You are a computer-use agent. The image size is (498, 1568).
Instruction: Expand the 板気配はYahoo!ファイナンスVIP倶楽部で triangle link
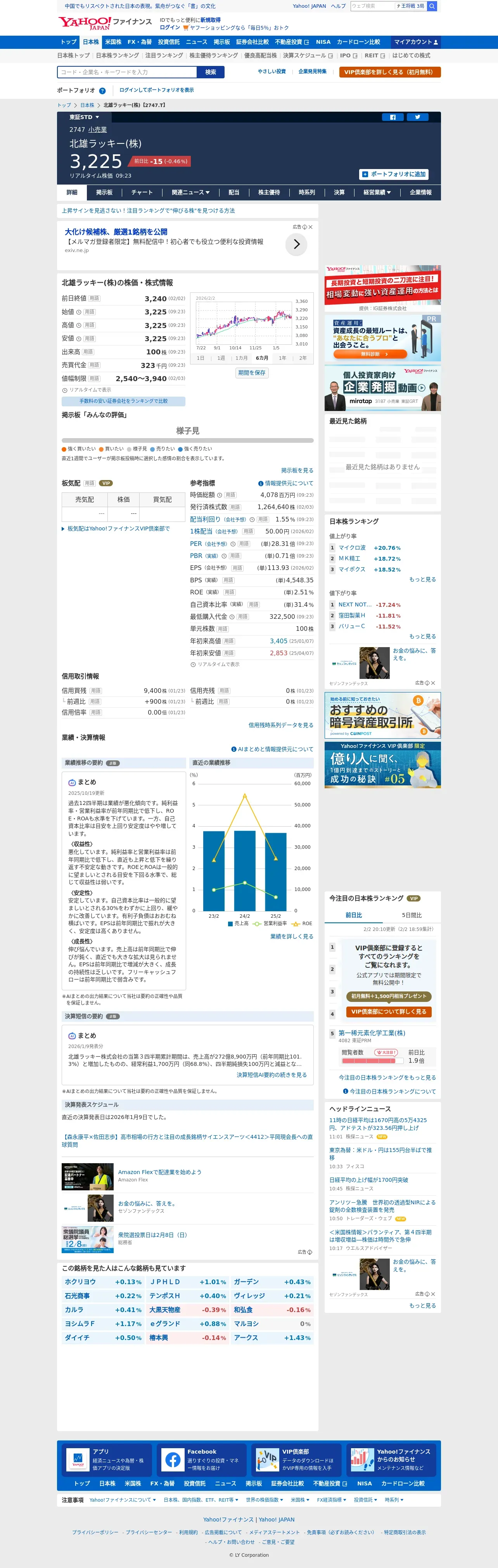[116, 529]
